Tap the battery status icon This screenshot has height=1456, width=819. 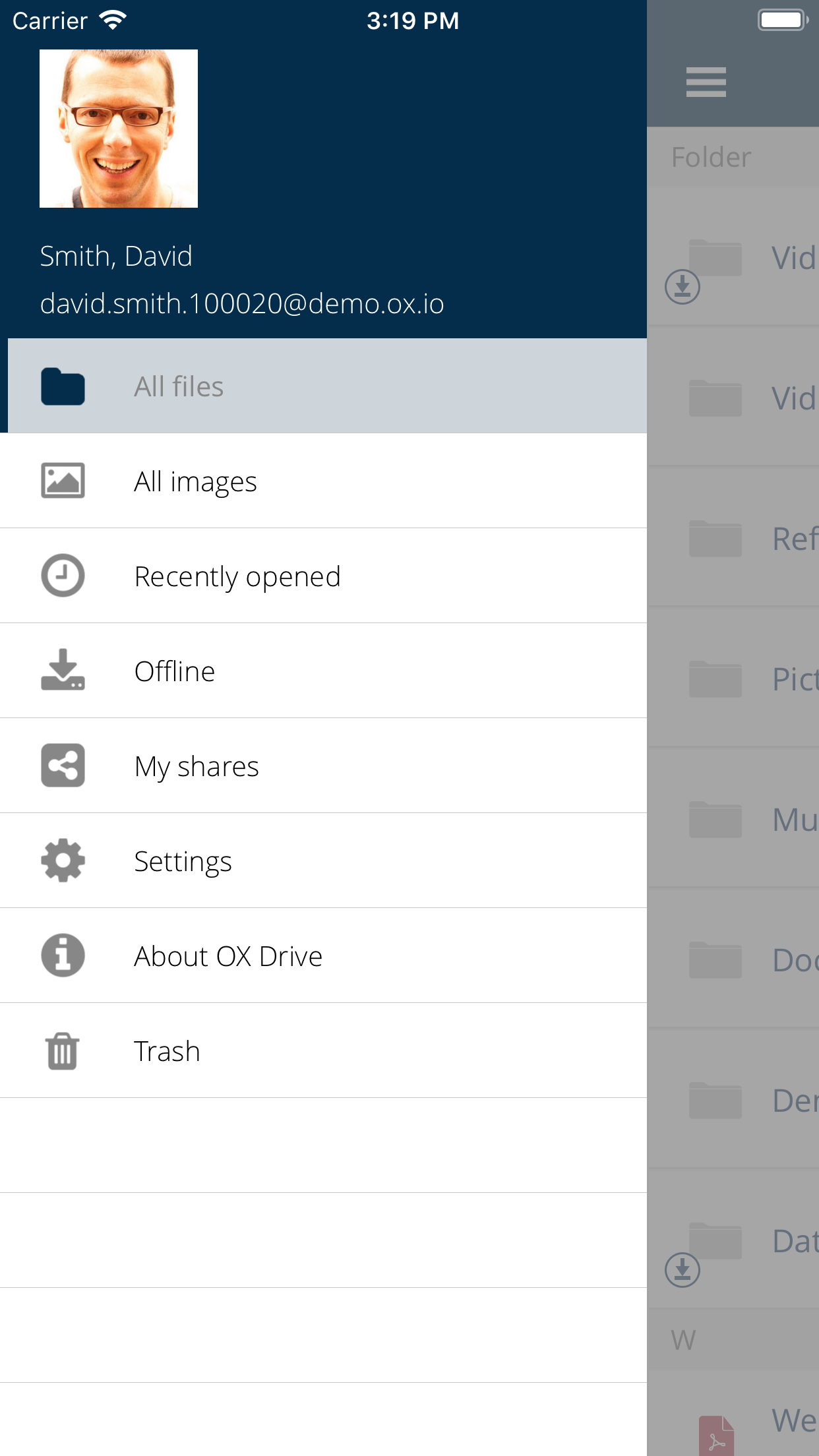click(x=783, y=20)
